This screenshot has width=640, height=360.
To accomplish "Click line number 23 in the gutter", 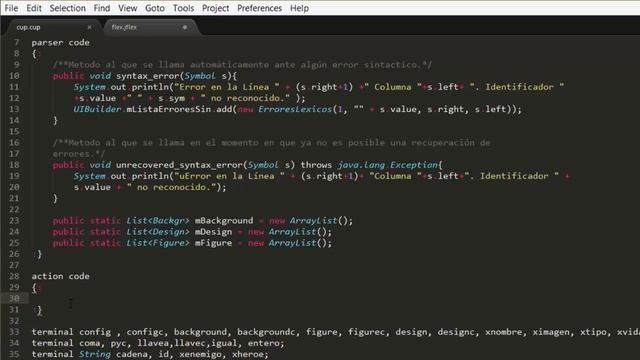I will tap(14, 221).
